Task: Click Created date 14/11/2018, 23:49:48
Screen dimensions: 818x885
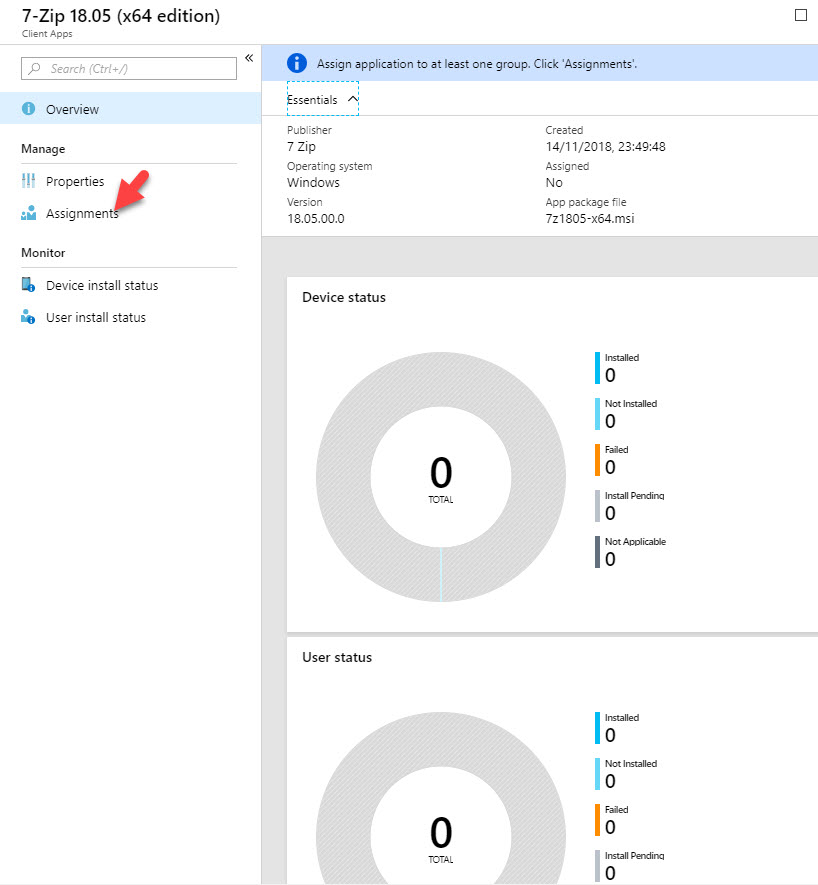Action: [x=605, y=147]
